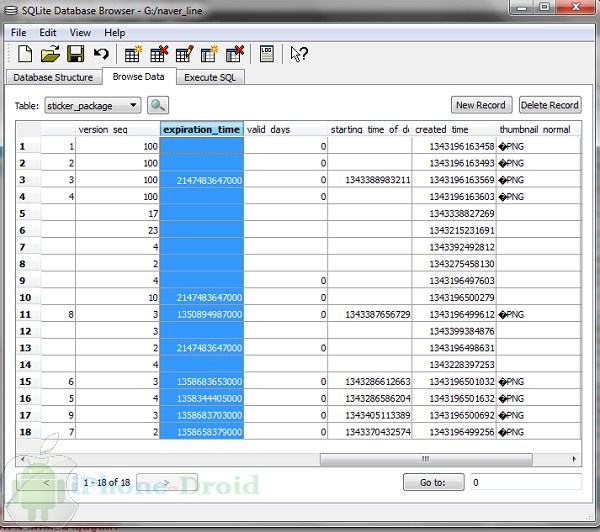
Task: Click the Open Database folder icon
Action: click(x=50, y=54)
